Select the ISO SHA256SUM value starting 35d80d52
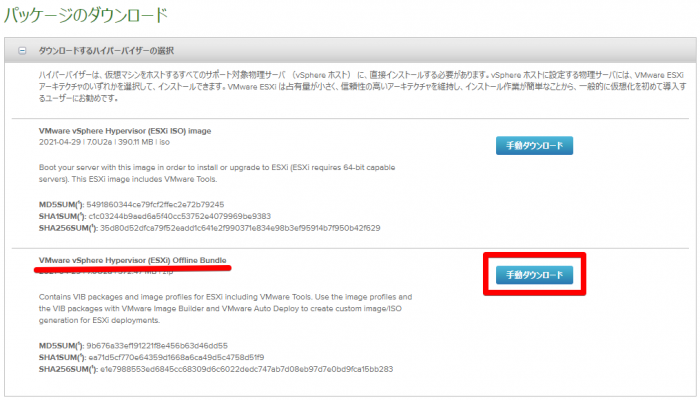 coord(240,228)
